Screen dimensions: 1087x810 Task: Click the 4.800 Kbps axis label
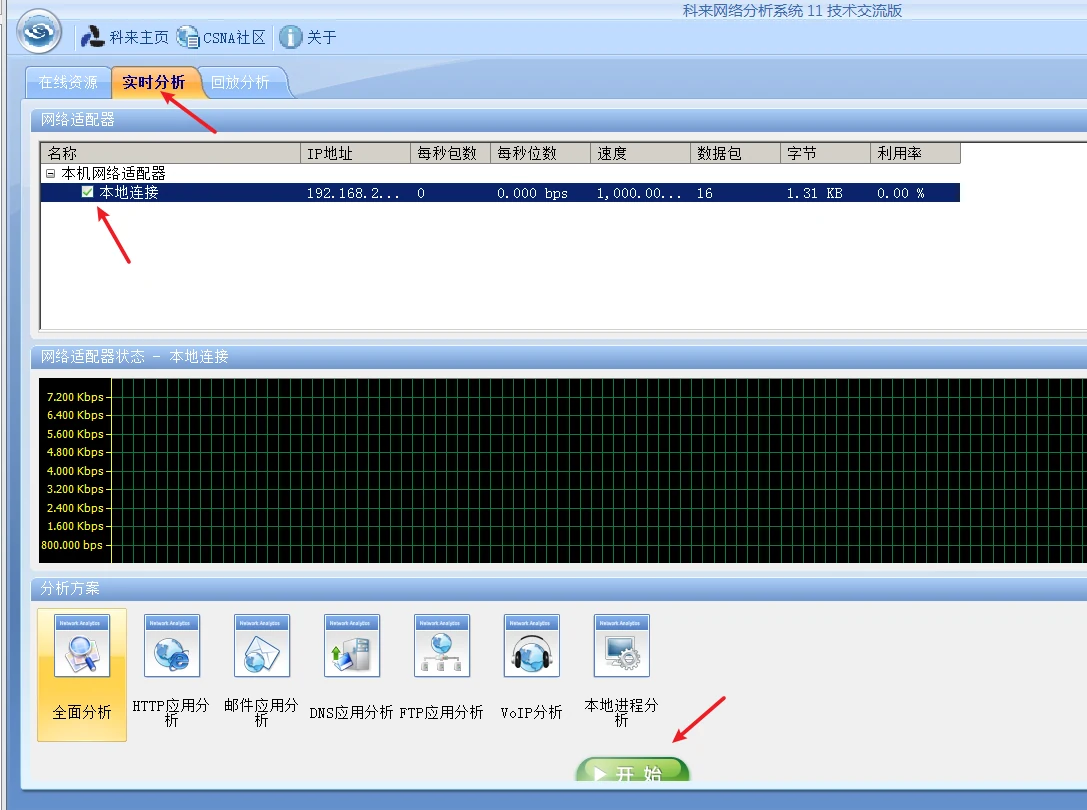pyautogui.click(x=75, y=452)
